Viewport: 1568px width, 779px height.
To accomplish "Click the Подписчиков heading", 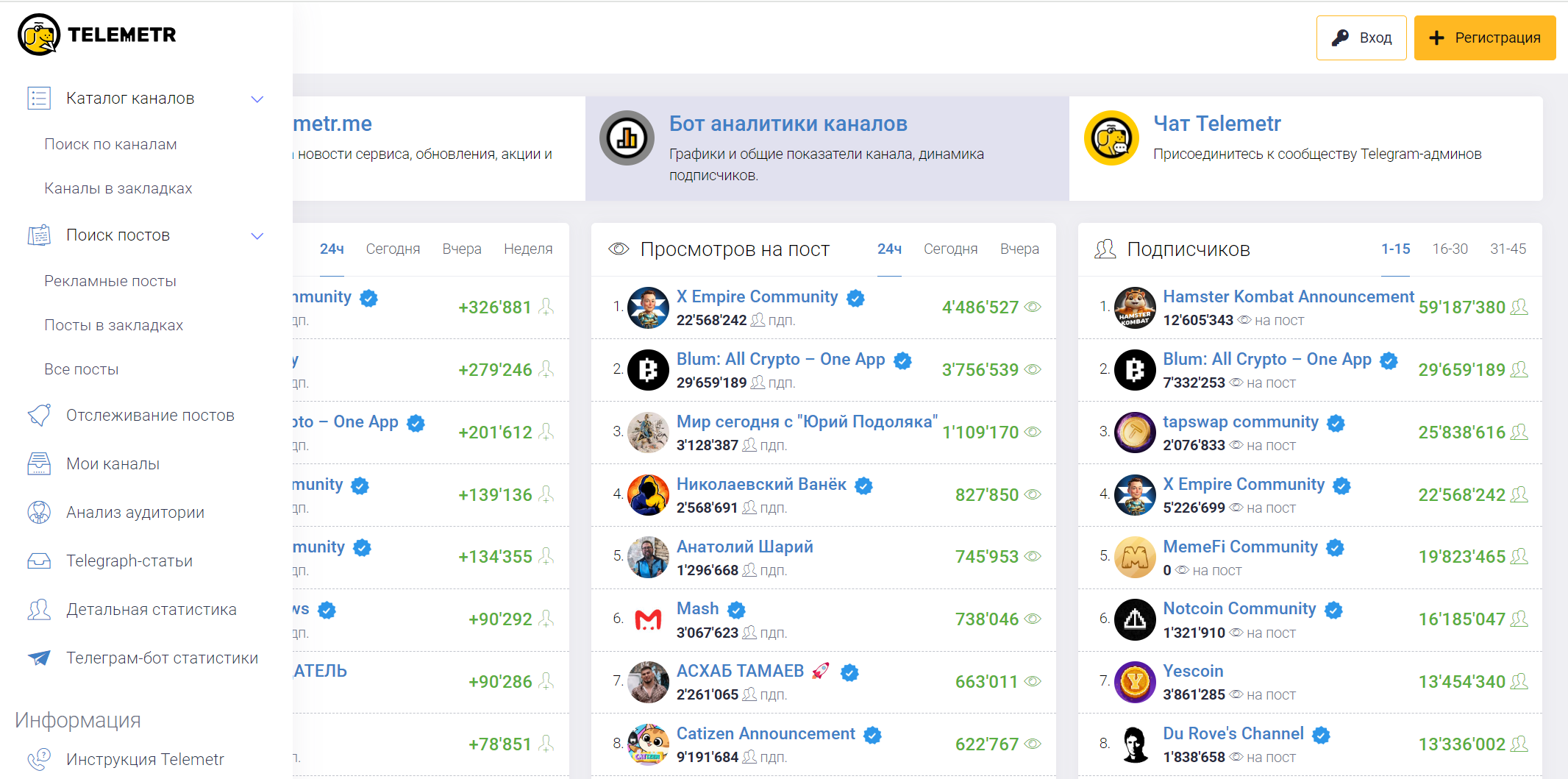I will 1188,249.
